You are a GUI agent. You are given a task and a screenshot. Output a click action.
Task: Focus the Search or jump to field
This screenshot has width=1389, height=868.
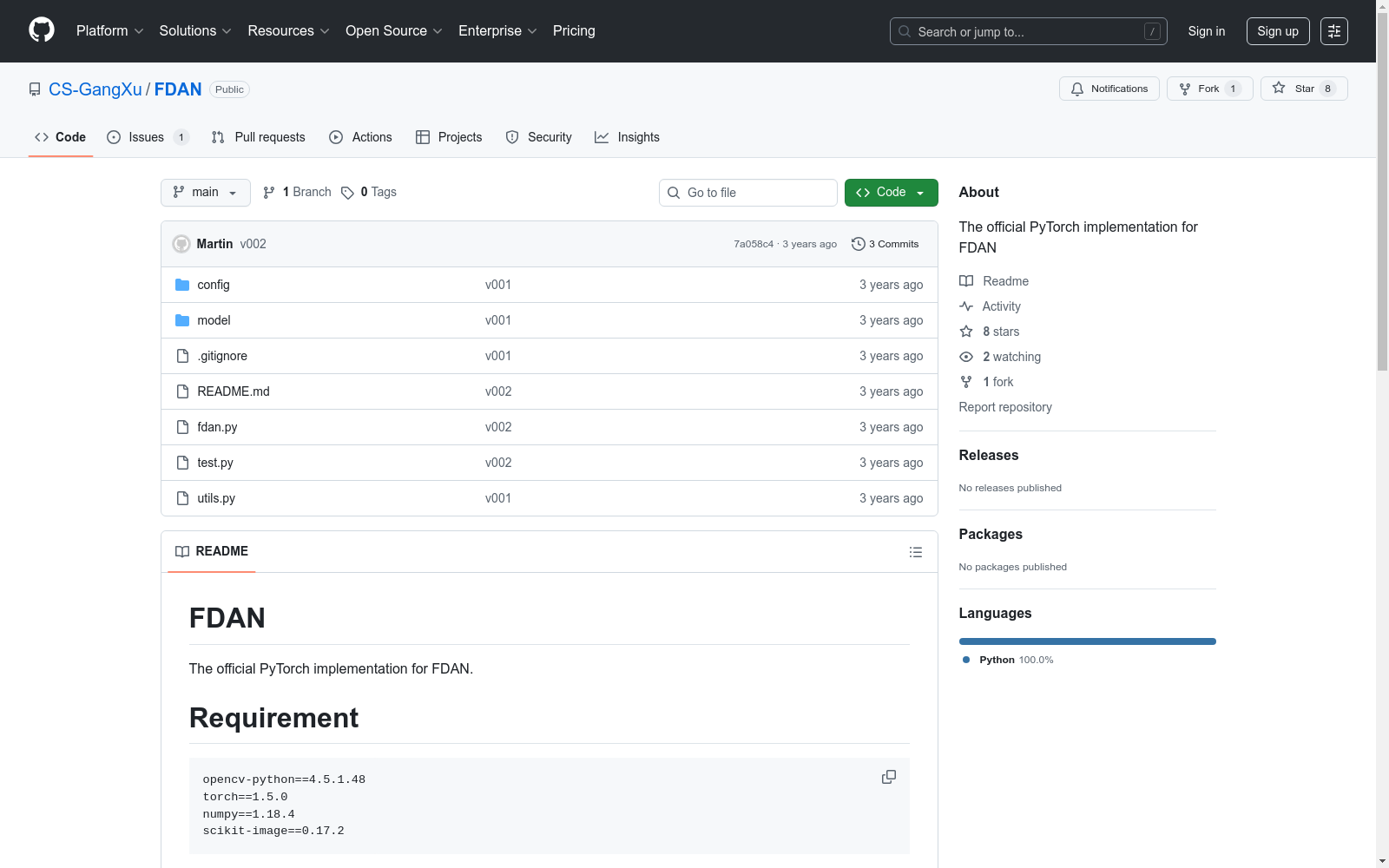coord(1029,31)
